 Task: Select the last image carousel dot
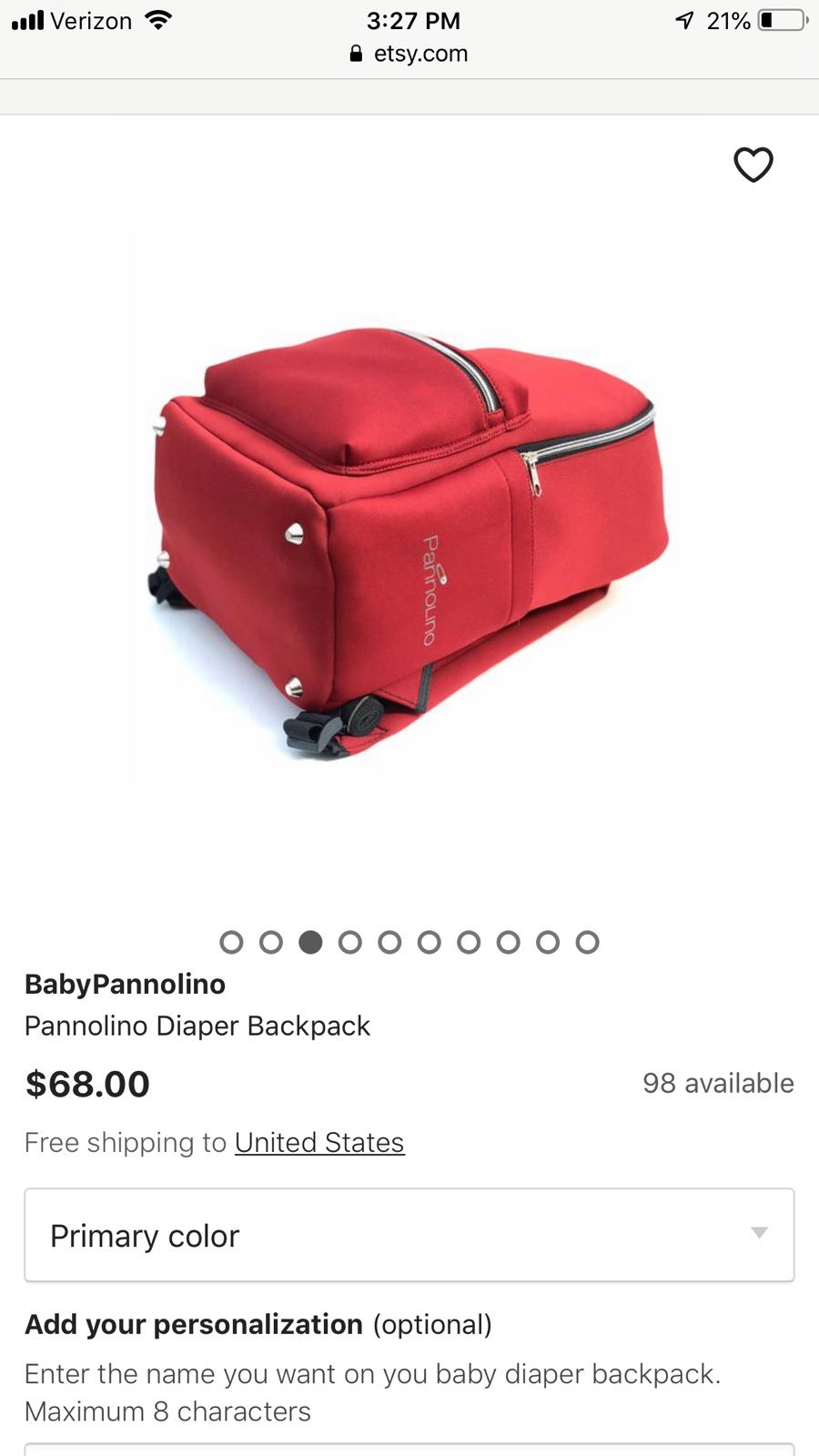(x=588, y=942)
